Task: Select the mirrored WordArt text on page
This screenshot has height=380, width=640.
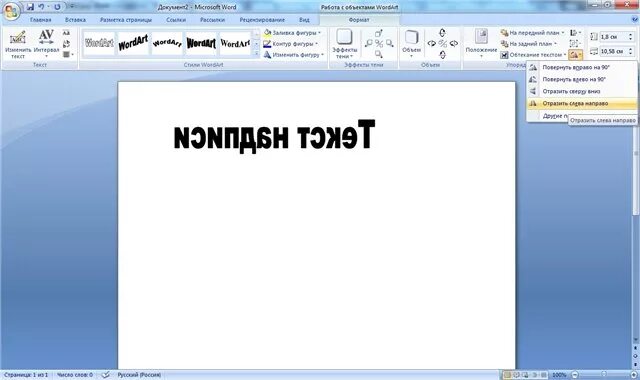Action: coord(274,136)
